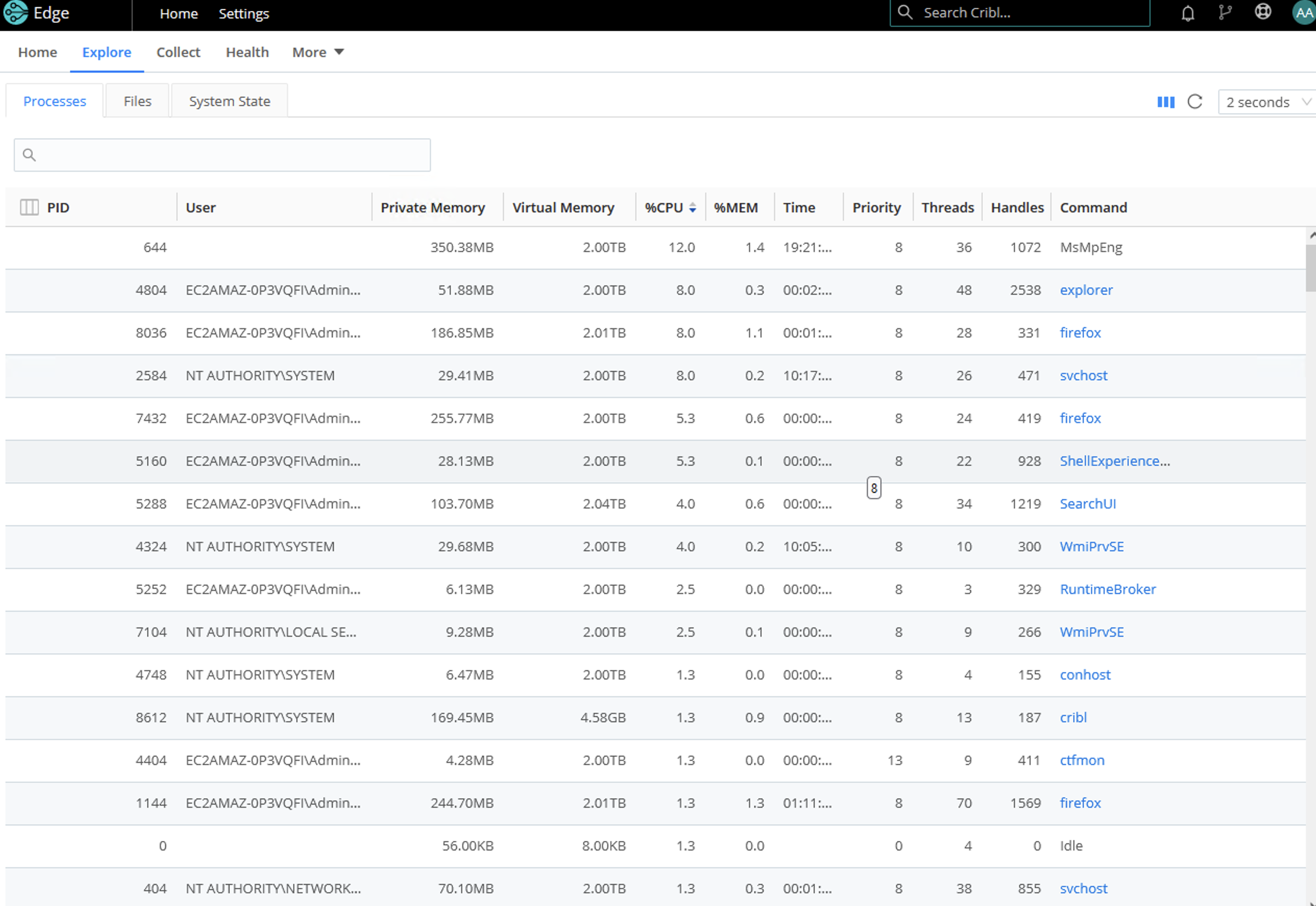Click the AA user avatar
Screen dimensions: 1316x906
click(1303, 13)
